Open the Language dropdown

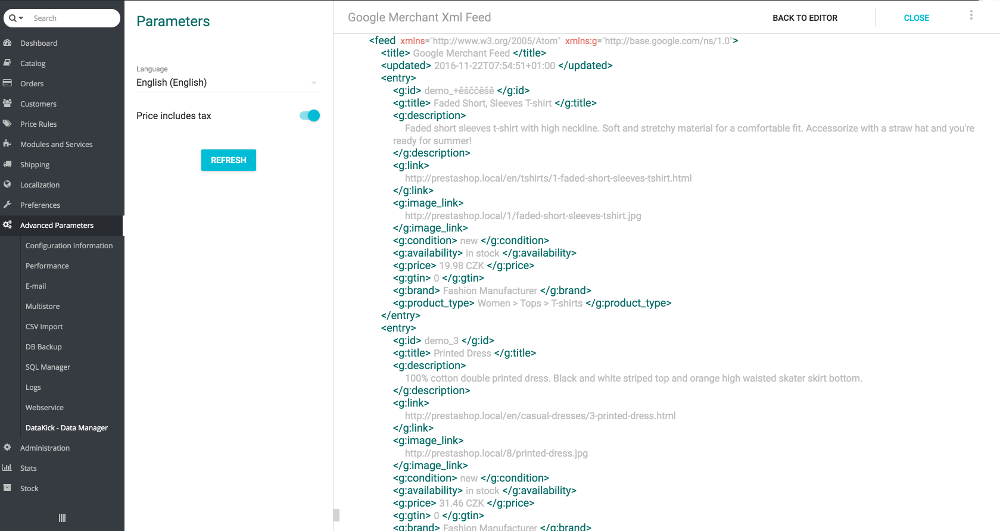(x=226, y=83)
